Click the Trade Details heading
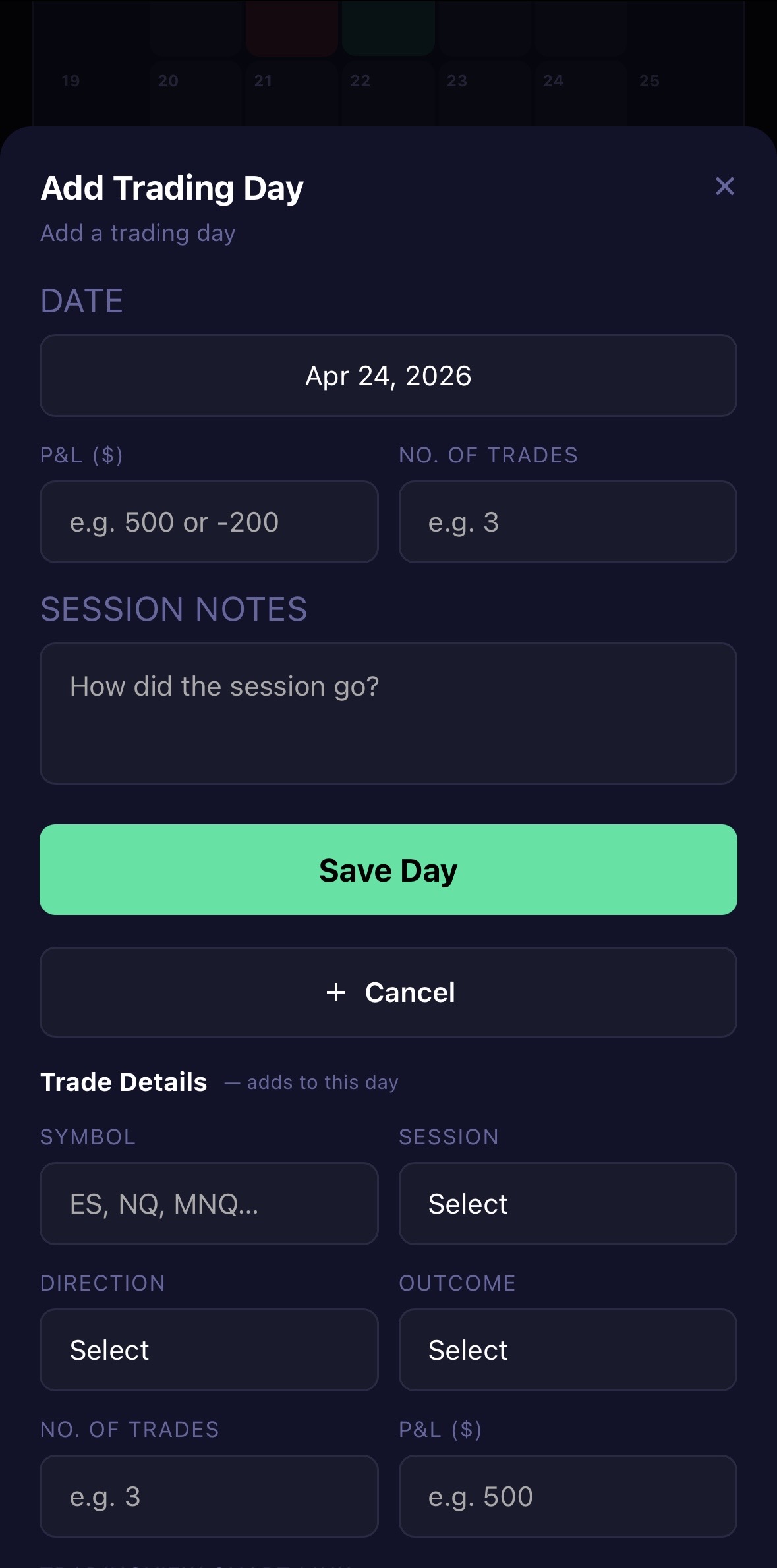This screenshot has width=777, height=1568. point(124,1081)
